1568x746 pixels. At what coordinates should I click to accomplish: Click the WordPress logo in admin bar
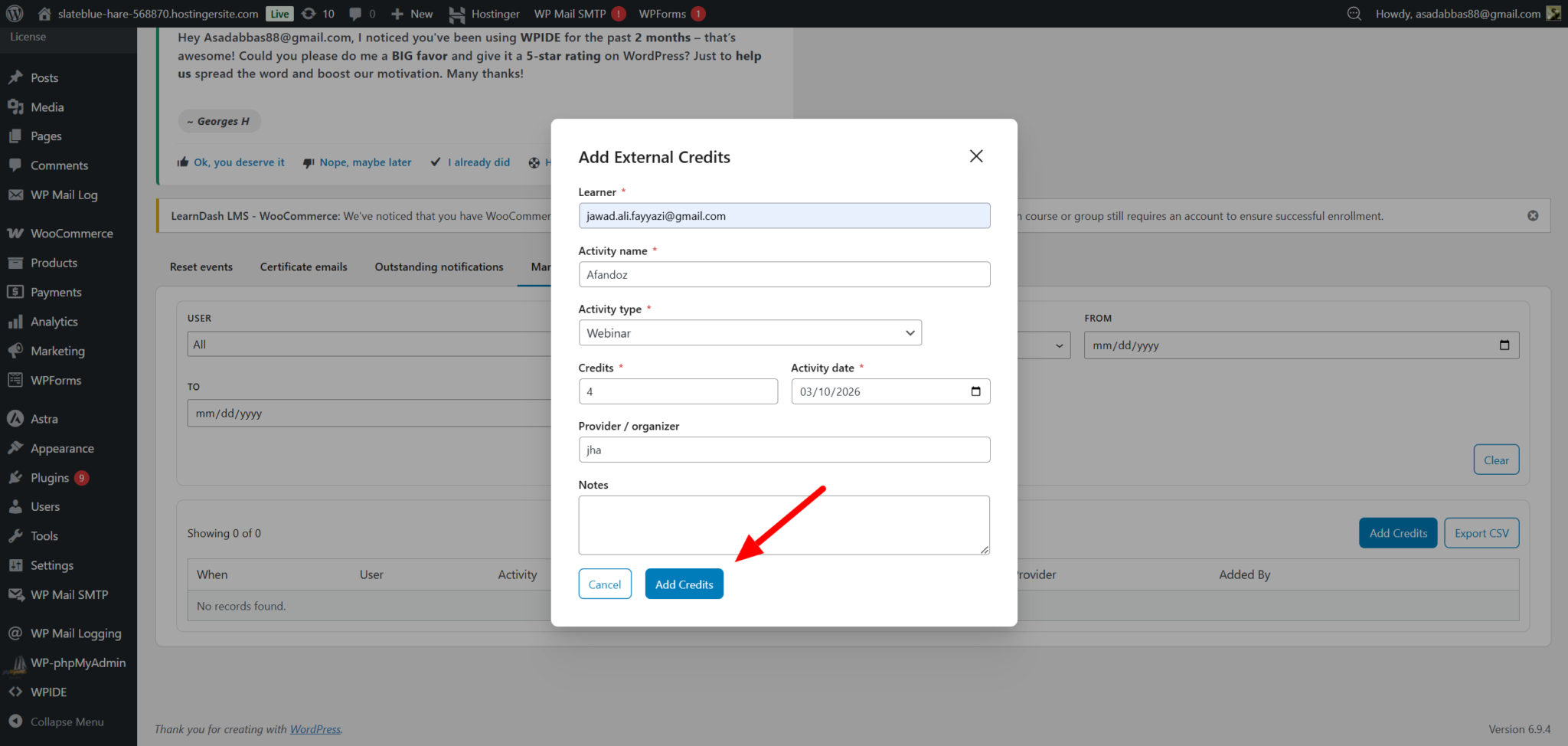click(x=15, y=14)
